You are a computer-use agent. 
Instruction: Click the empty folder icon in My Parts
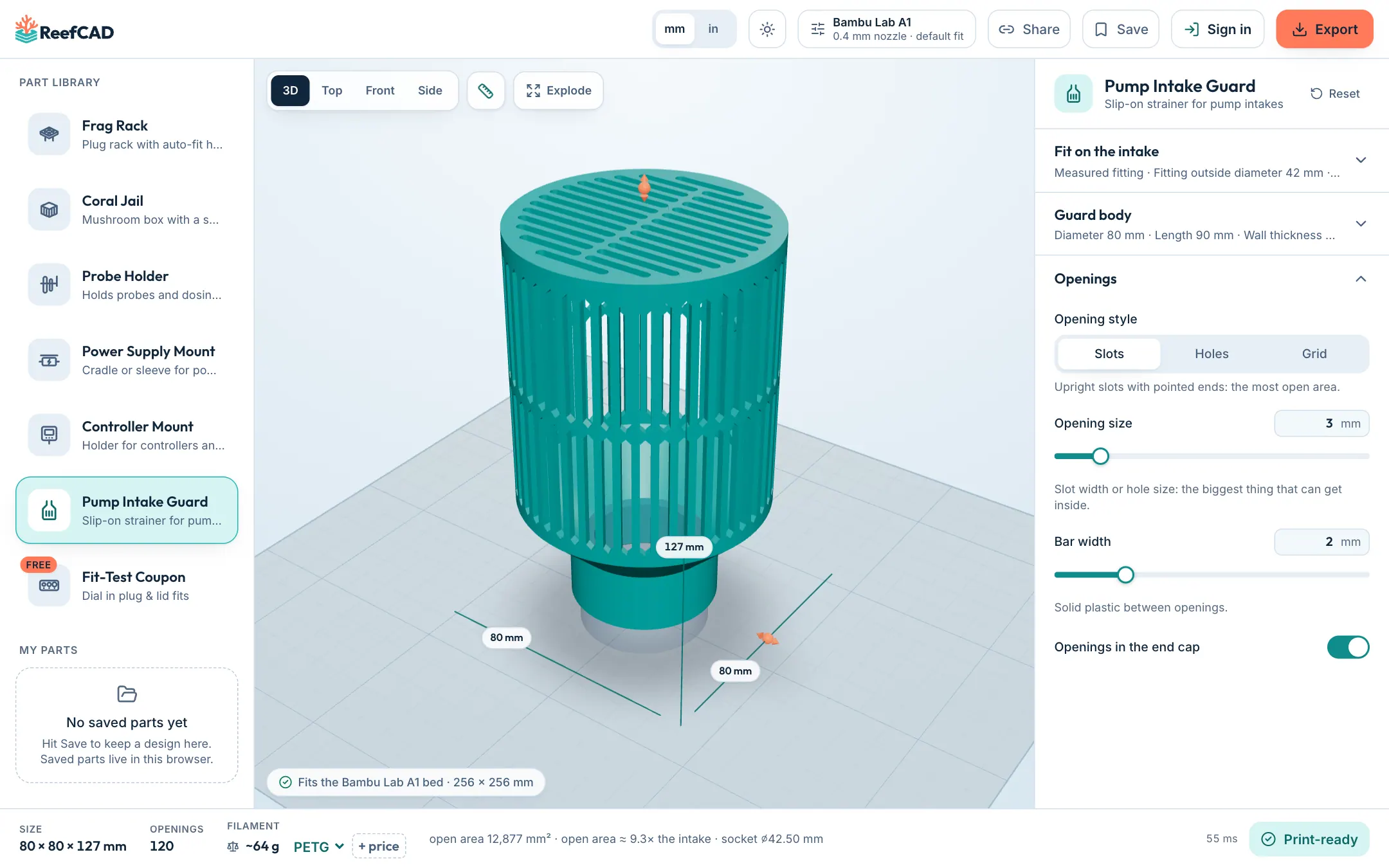click(x=127, y=694)
